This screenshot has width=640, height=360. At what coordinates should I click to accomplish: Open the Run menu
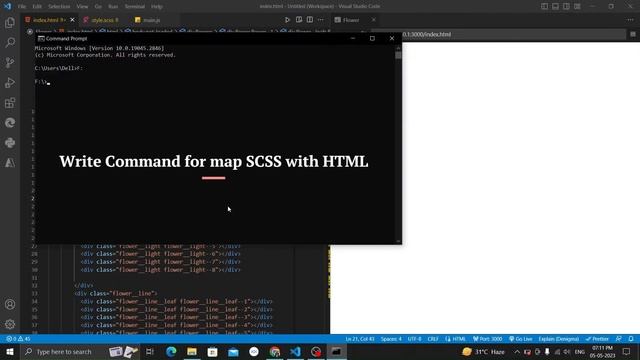(x=113, y=7)
